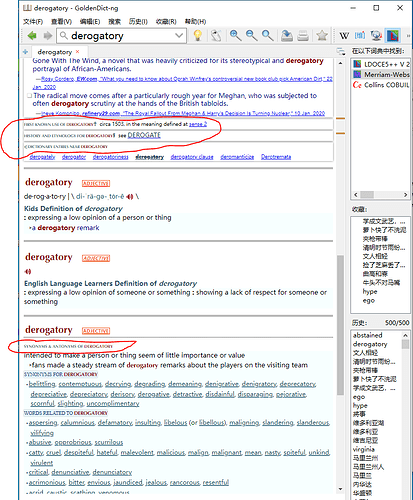413x500 pixels.
Task: Select ego in the favorites (收藏) panel
Action: coord(369,300)
